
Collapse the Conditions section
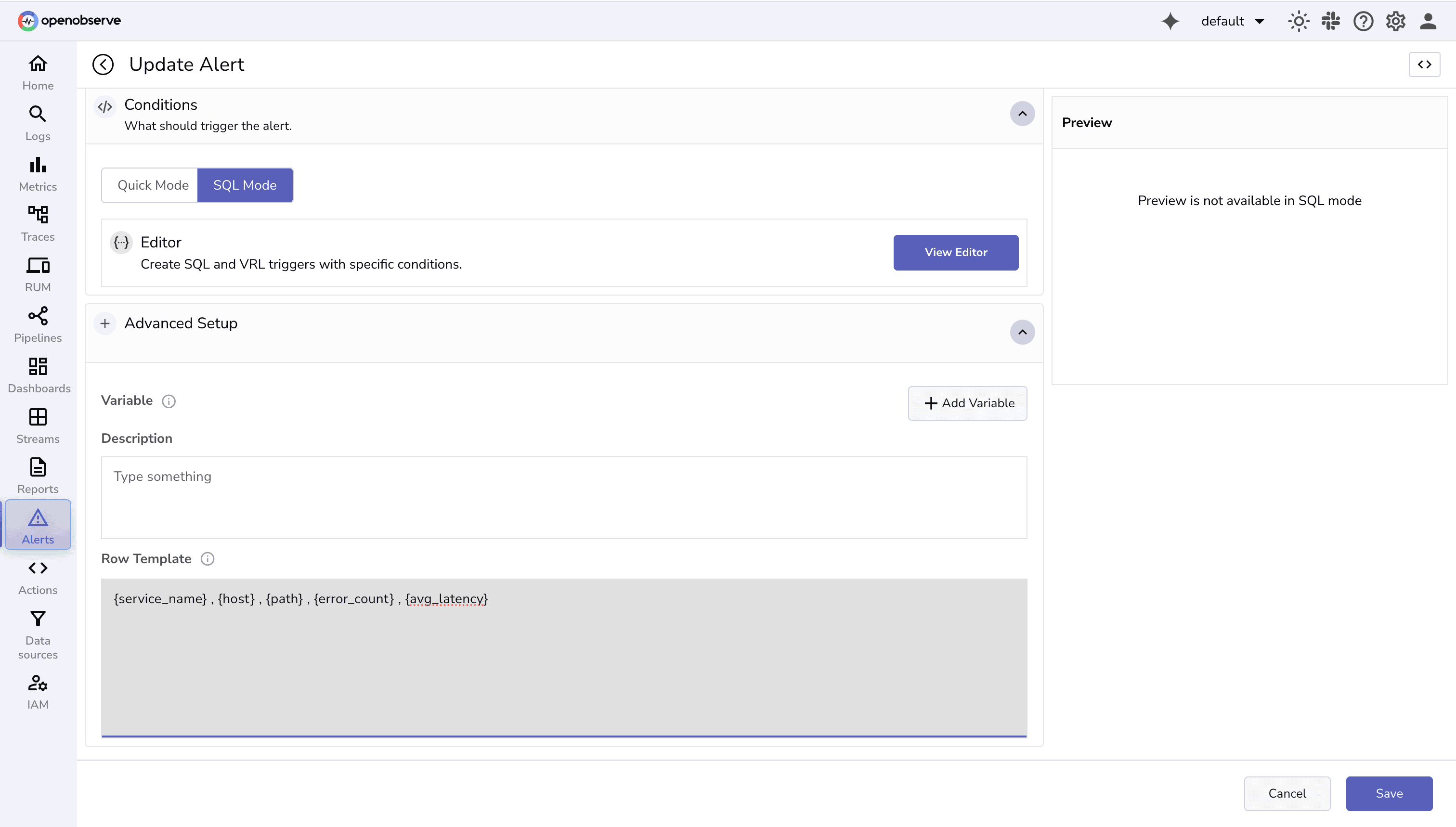(x=1021, y=114)
